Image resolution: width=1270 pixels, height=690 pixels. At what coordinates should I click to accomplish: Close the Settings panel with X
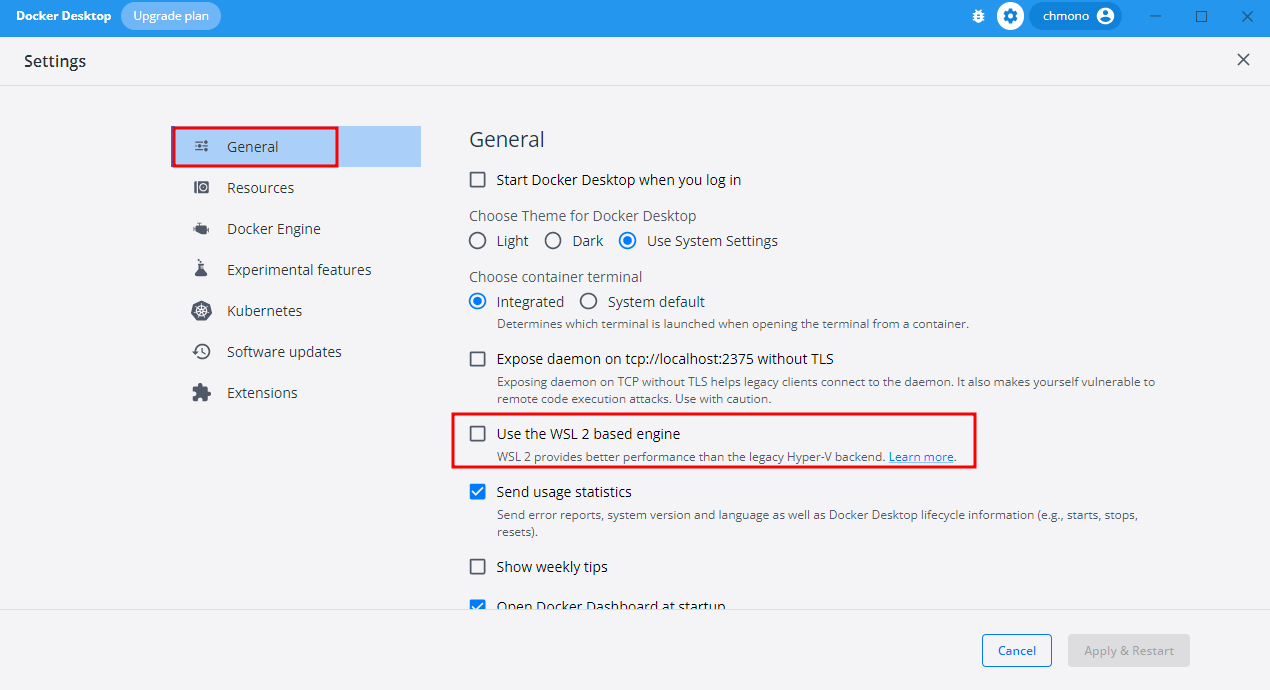[x=1243, y=60]
